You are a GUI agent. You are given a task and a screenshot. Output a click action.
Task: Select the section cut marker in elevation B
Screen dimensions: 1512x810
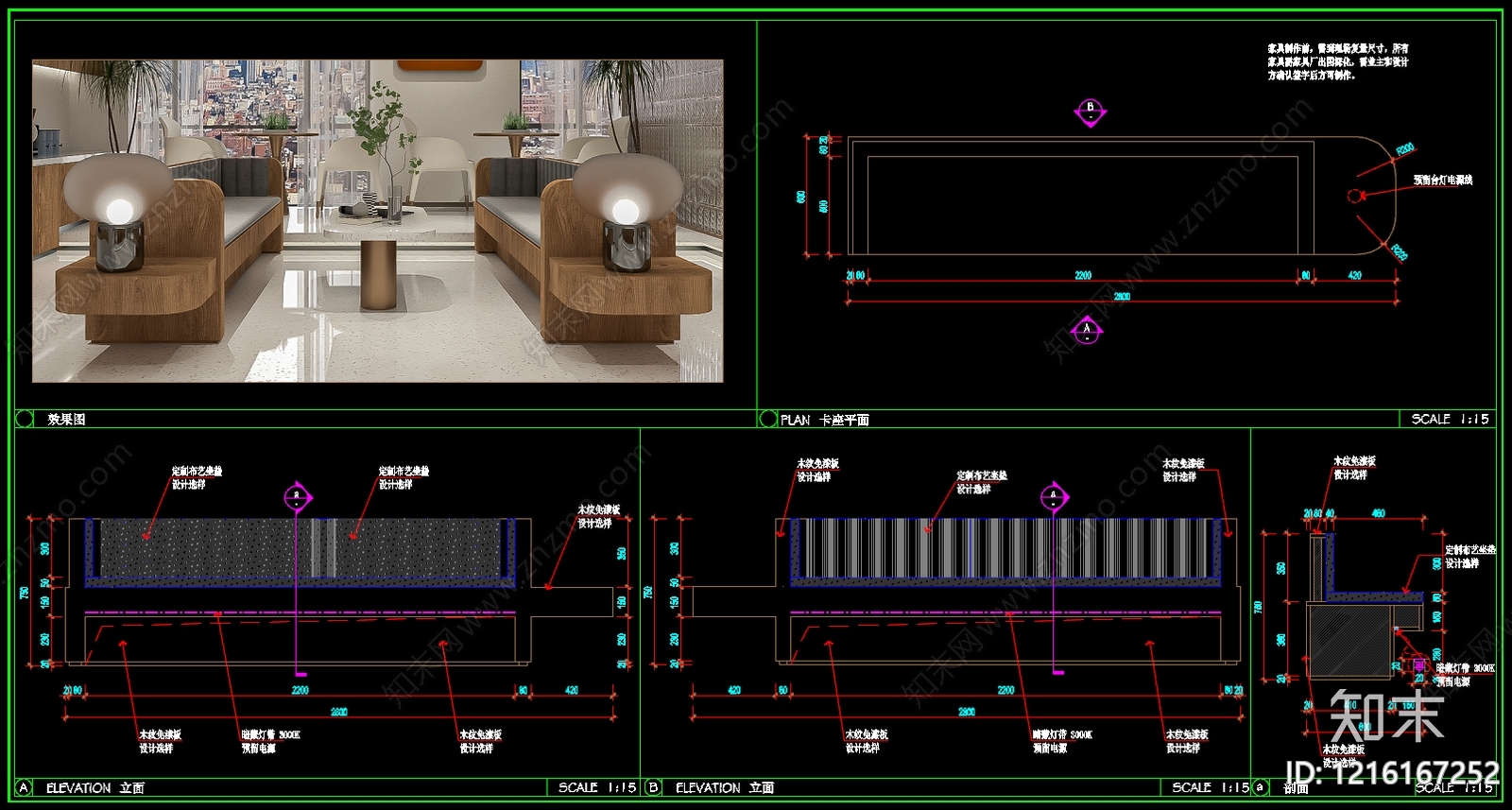point(1054,497)
